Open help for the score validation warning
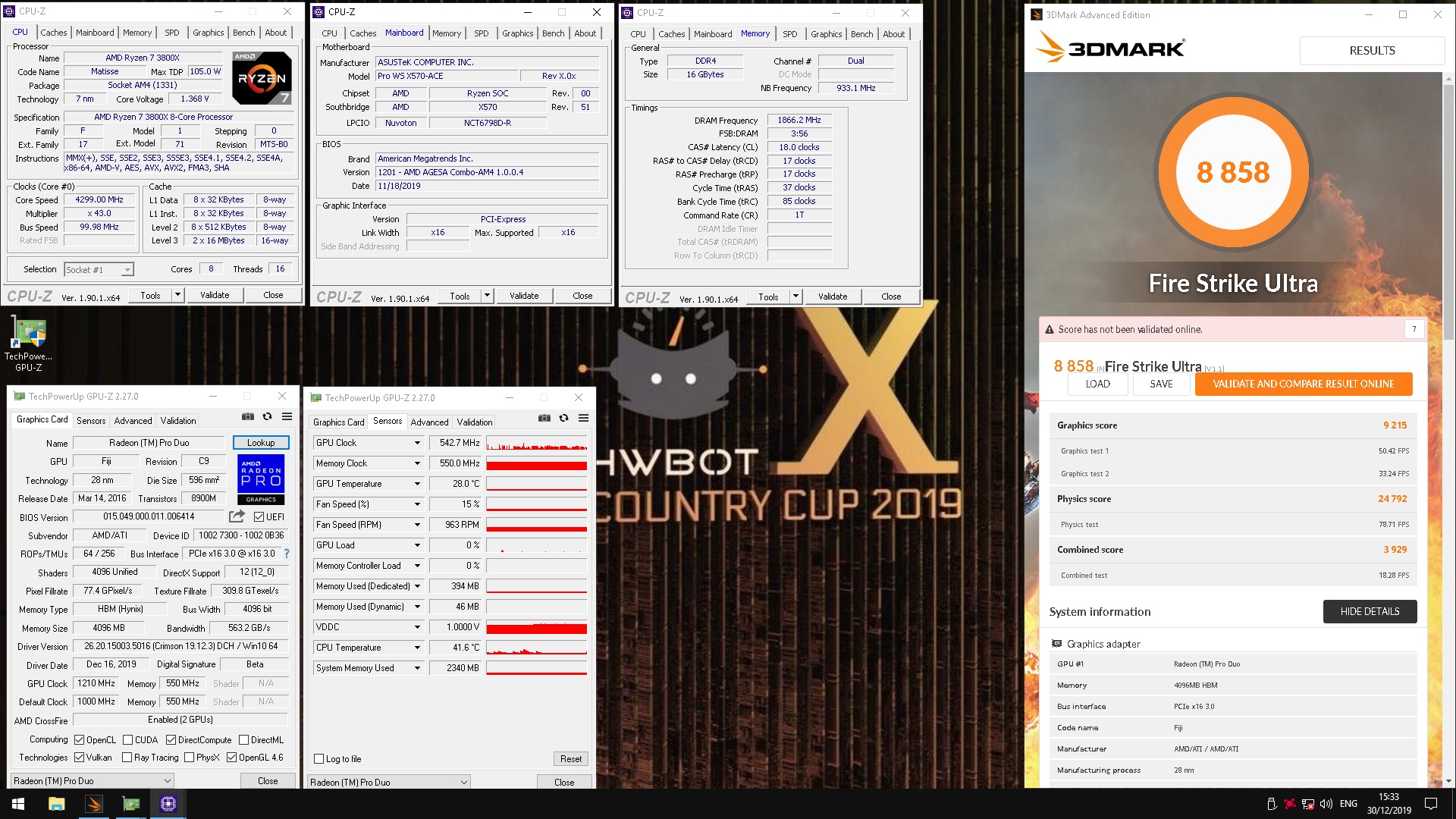 click(1414, 329)
